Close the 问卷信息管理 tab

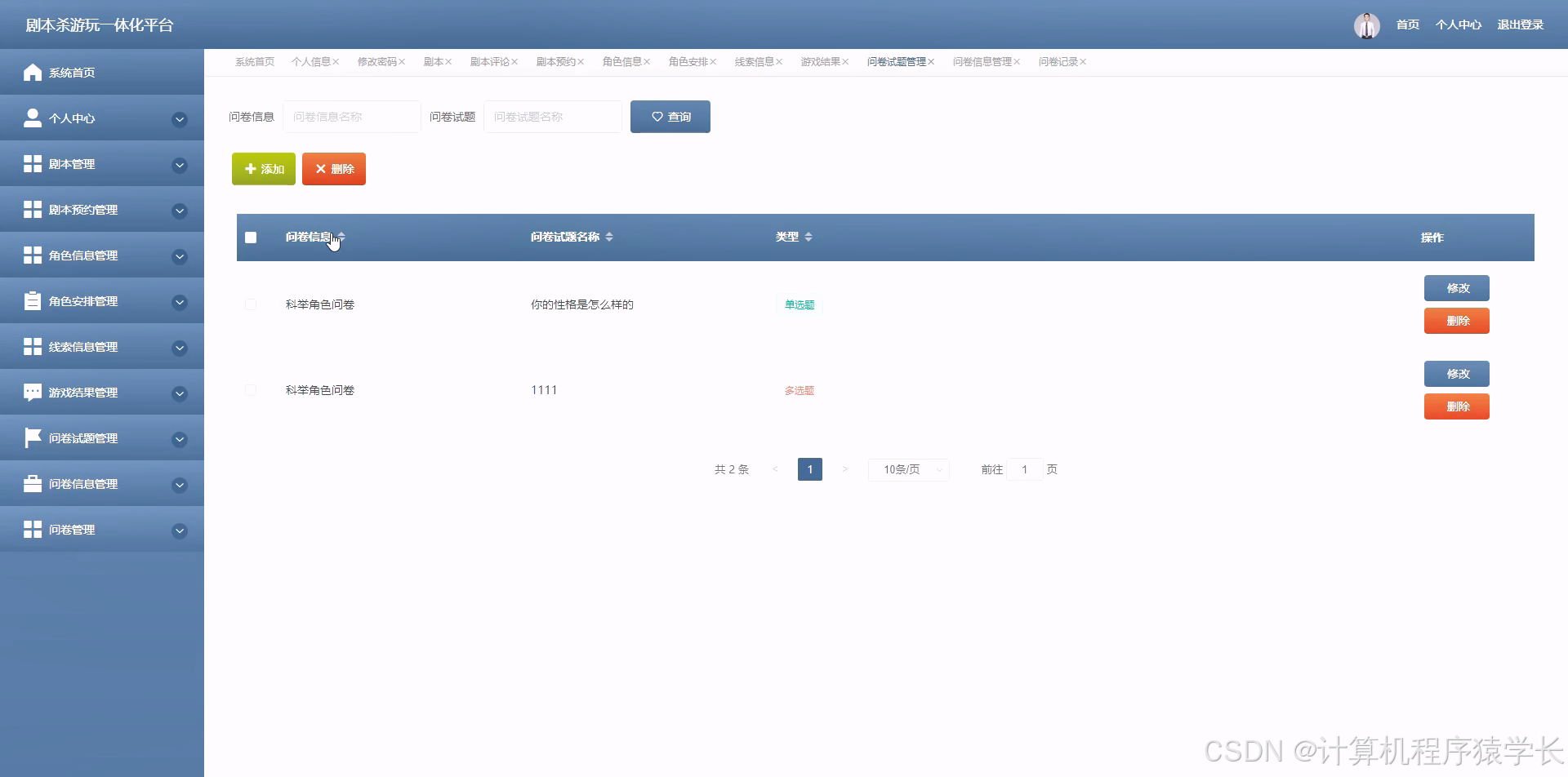pyautogui.click(x=1017, y=62)
